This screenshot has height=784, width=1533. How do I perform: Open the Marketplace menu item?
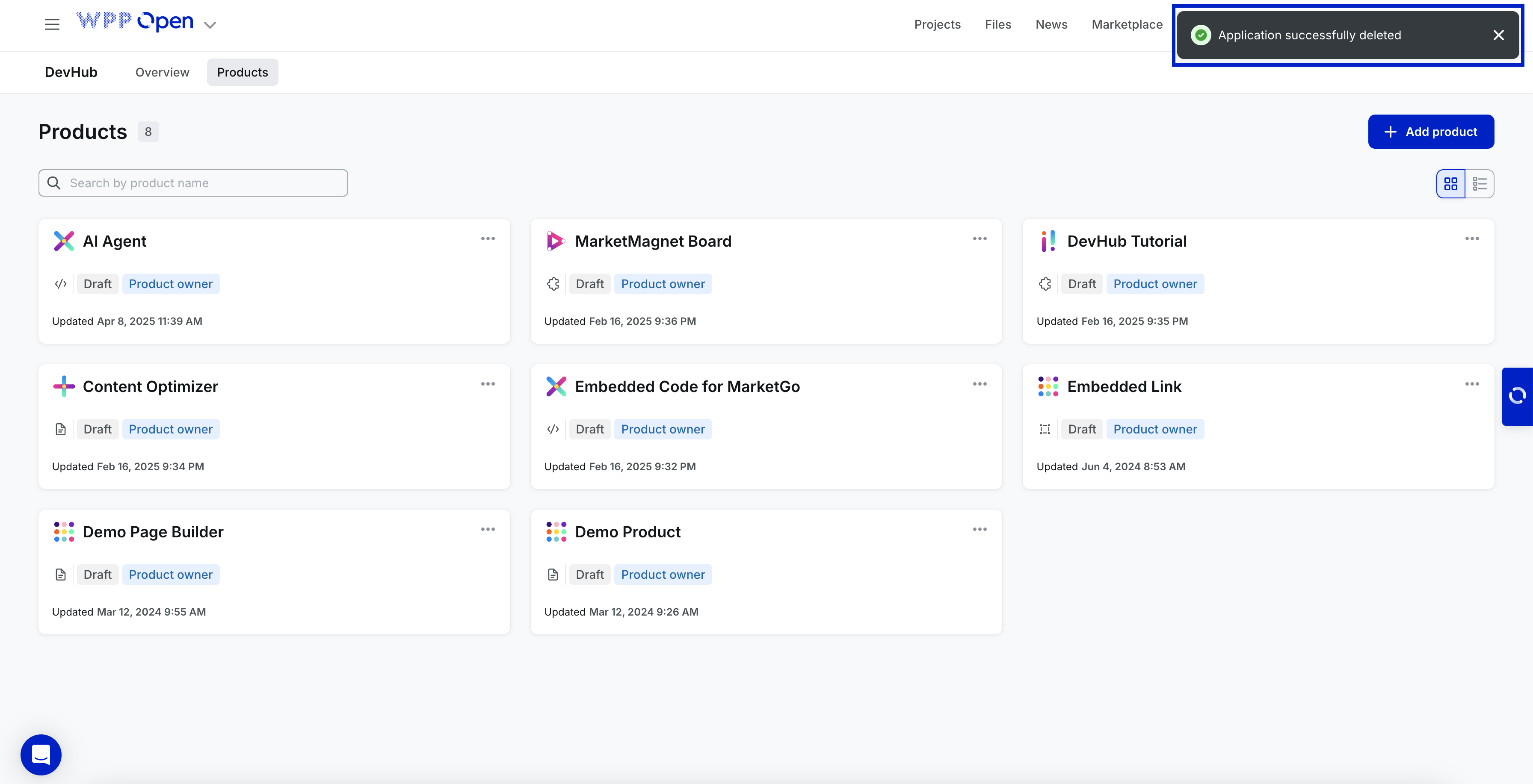click(1127, 24)
